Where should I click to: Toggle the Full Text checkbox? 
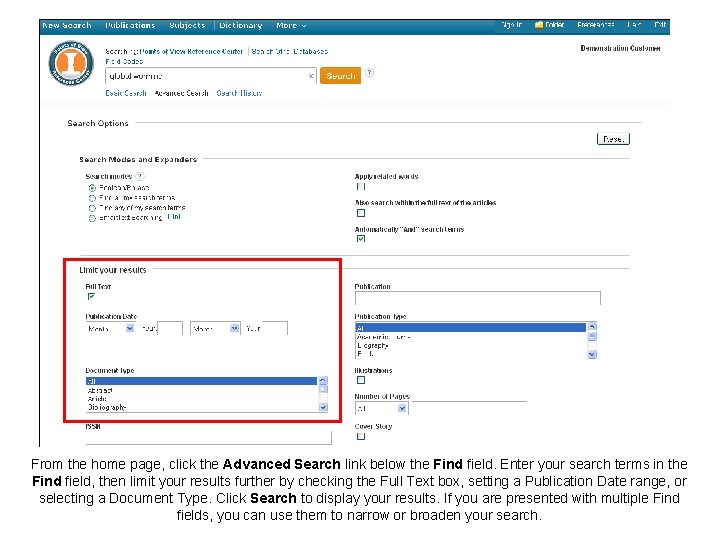[91, 297]
